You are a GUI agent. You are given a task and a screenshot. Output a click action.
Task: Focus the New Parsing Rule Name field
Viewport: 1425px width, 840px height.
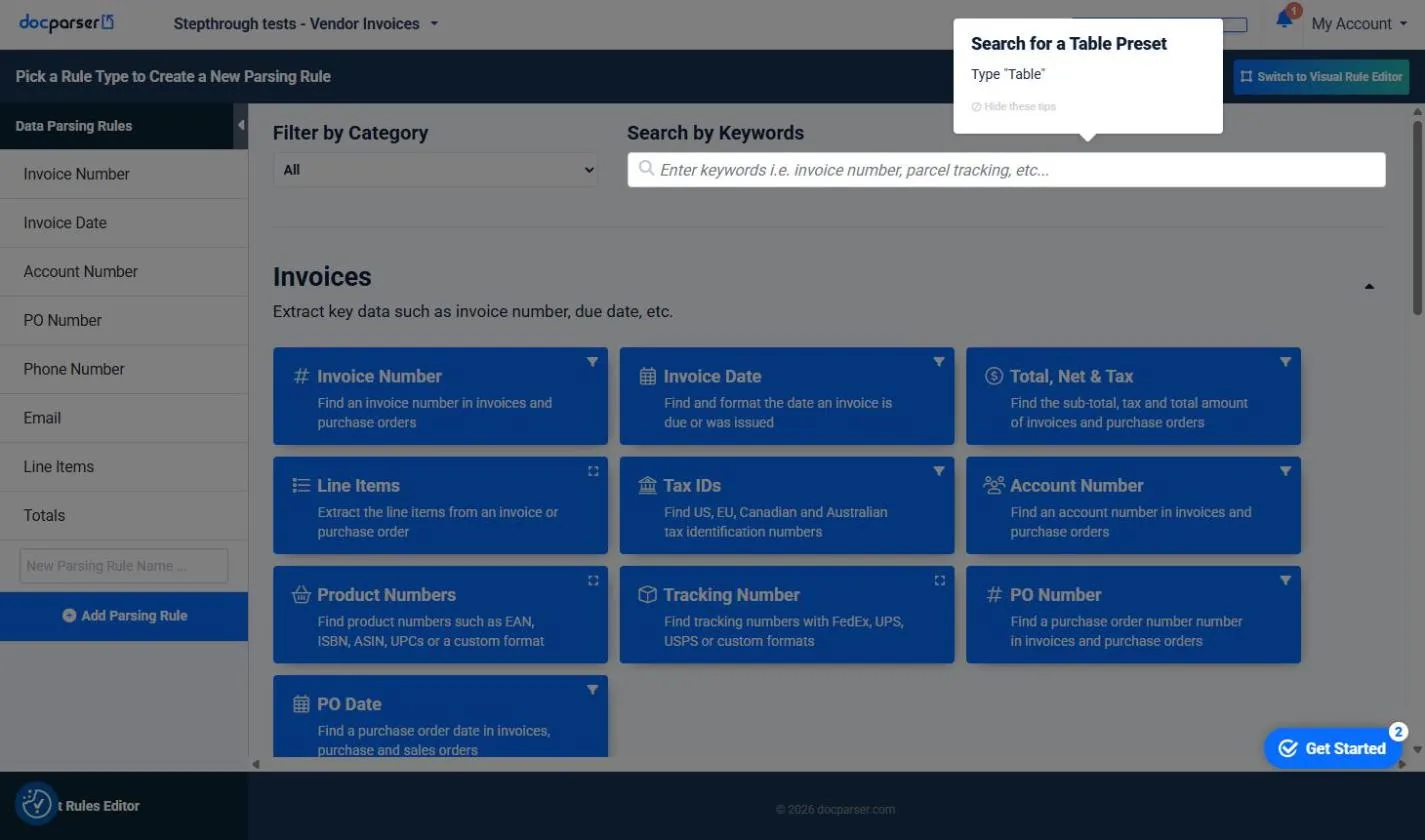[x=124, y=566]
